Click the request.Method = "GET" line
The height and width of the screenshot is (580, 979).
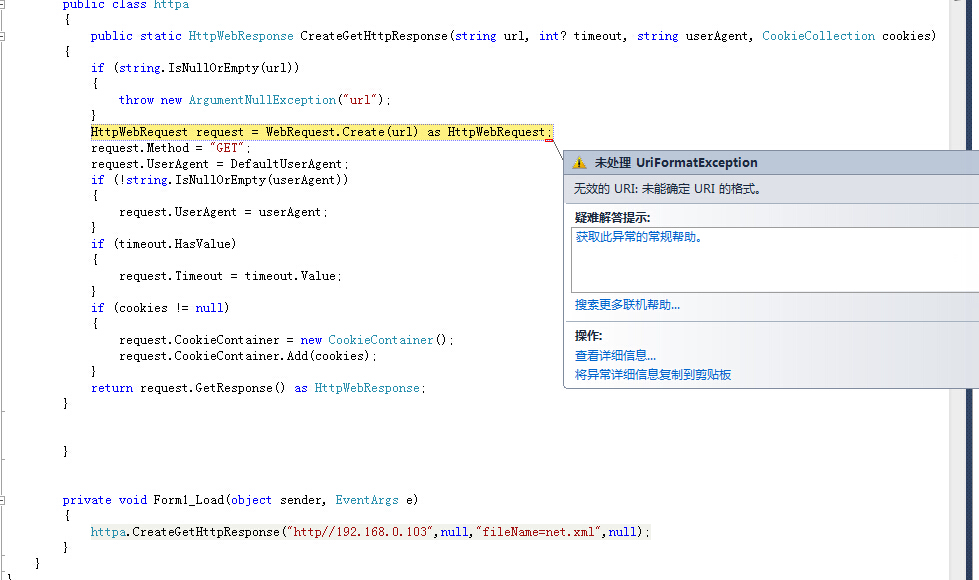tap(170, 148)
